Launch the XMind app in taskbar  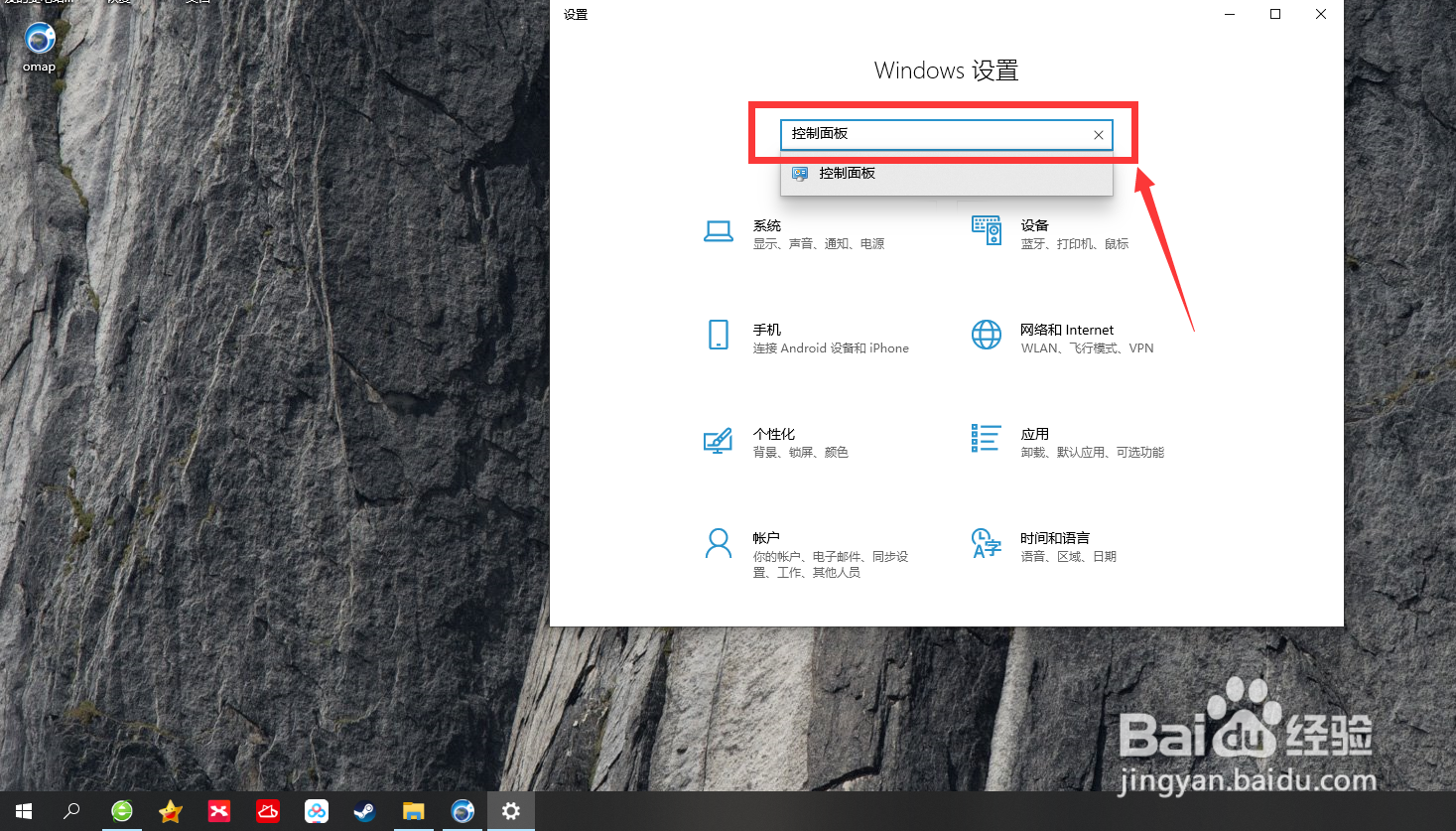click(x=219, y=811)
